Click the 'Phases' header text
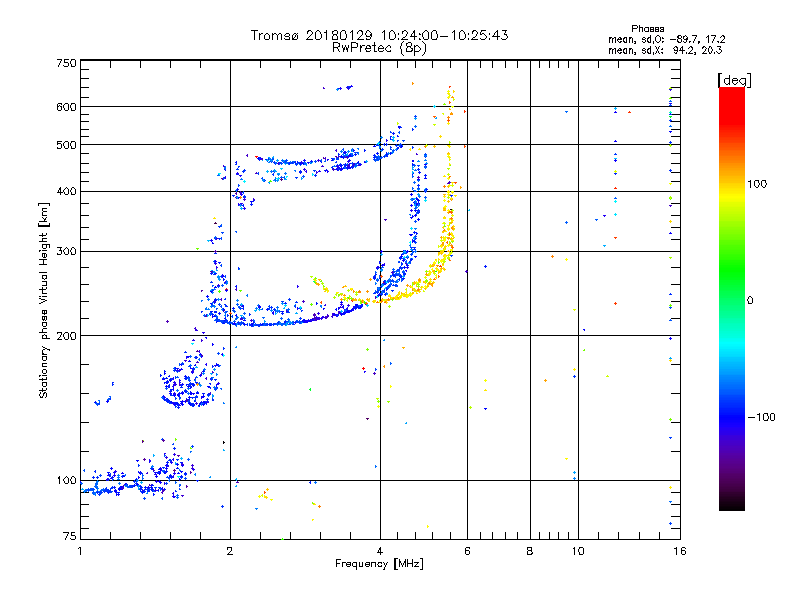 (647, 29)
